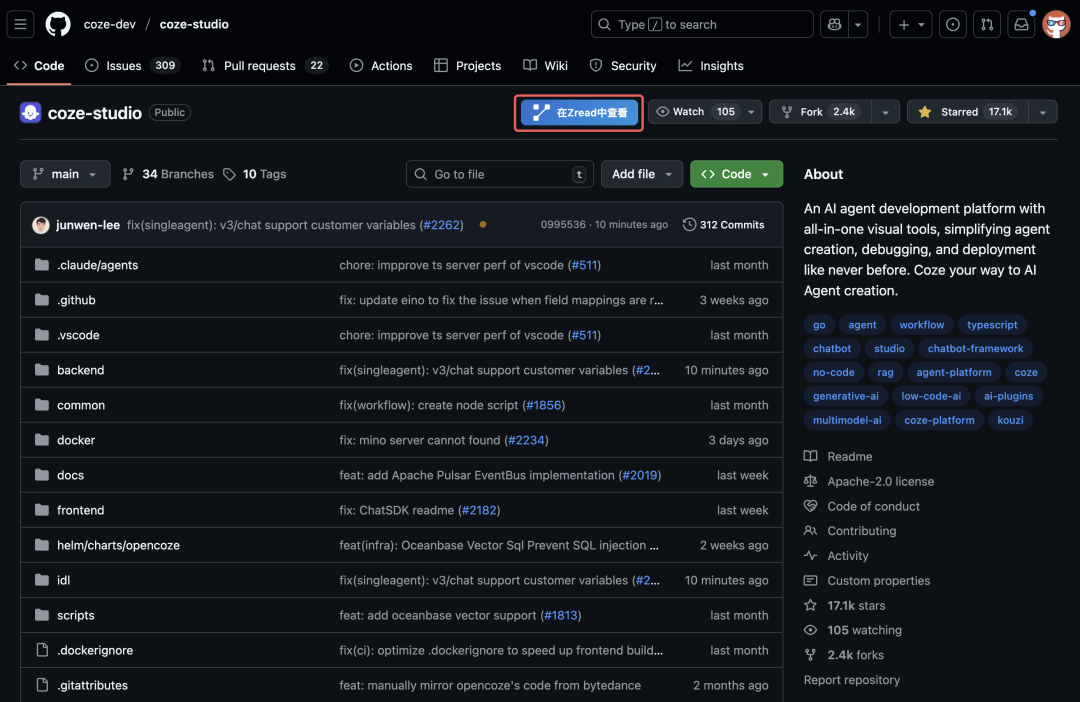Click the folder icon for backend
This screenshot has height=702, width=1080.
pos(42,370)
